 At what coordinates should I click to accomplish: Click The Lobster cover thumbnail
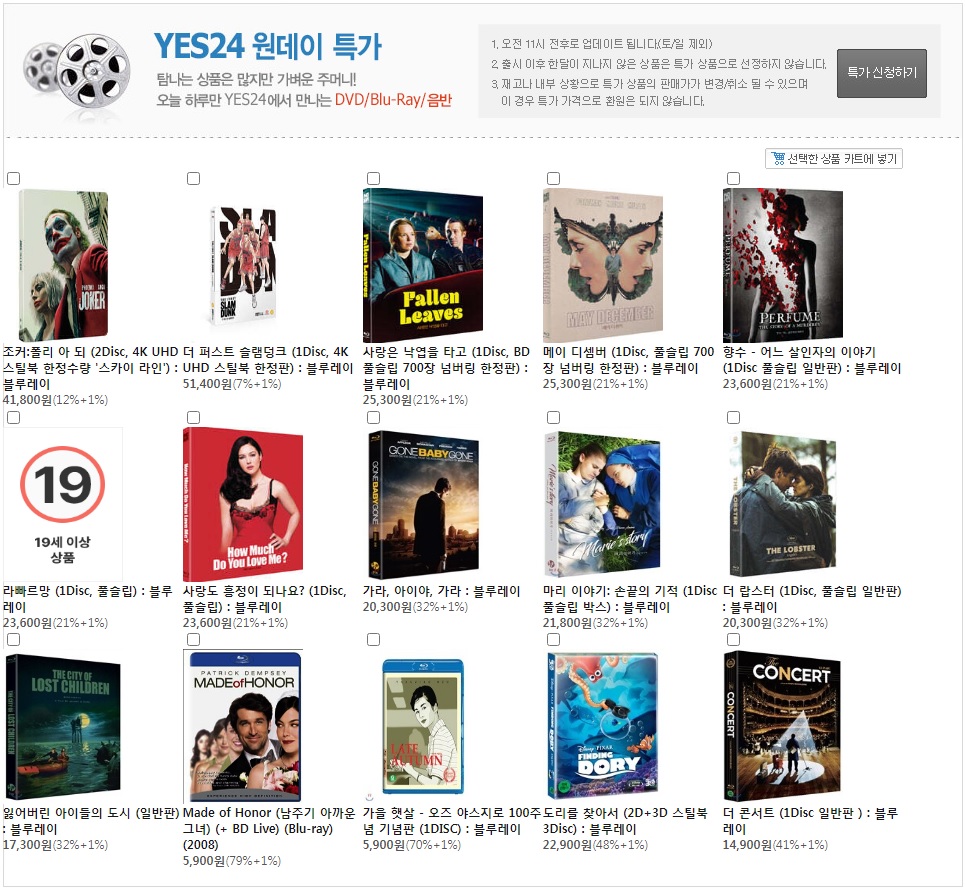782,504
